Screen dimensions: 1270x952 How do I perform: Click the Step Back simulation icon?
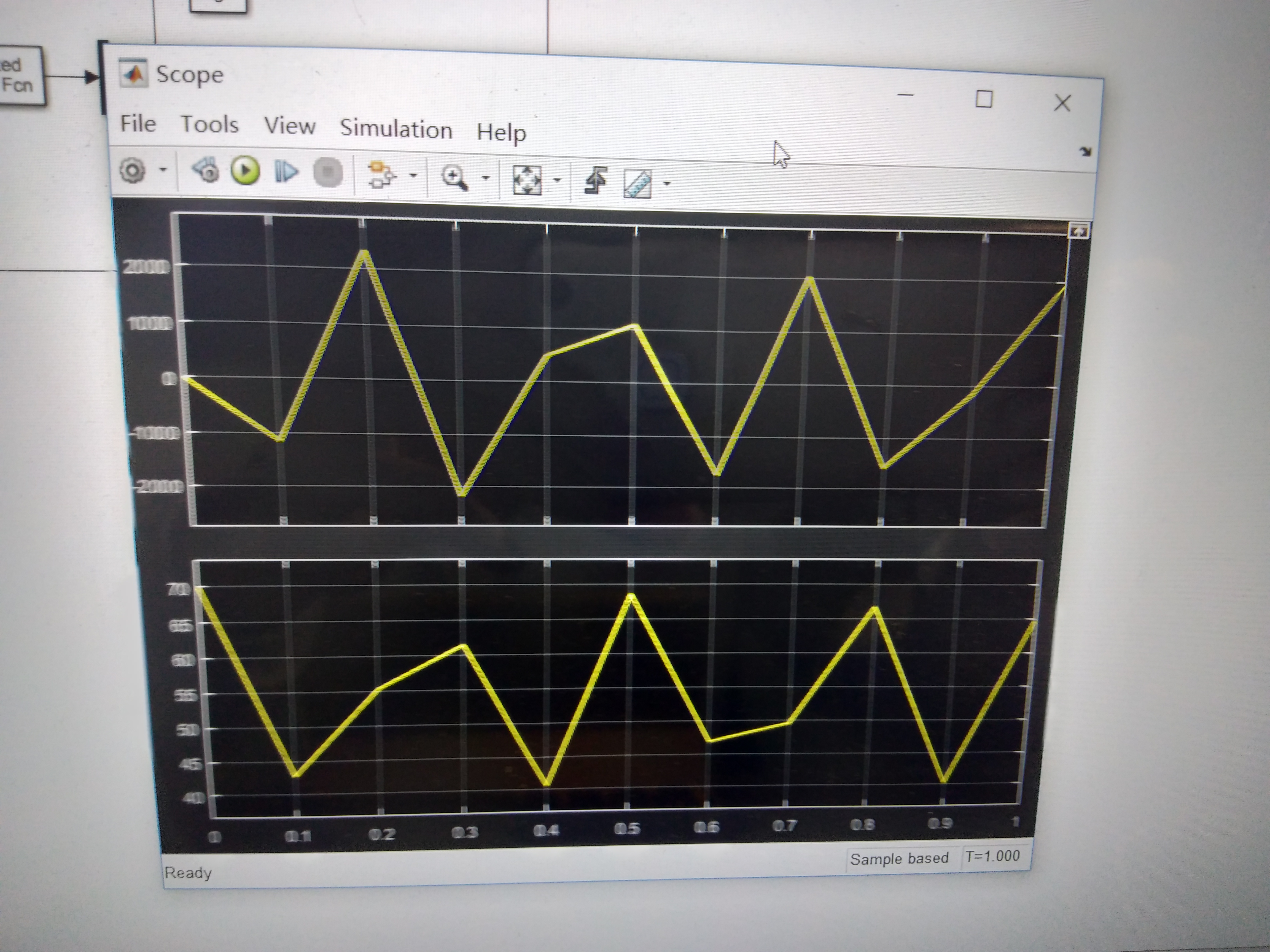point(206,171)
